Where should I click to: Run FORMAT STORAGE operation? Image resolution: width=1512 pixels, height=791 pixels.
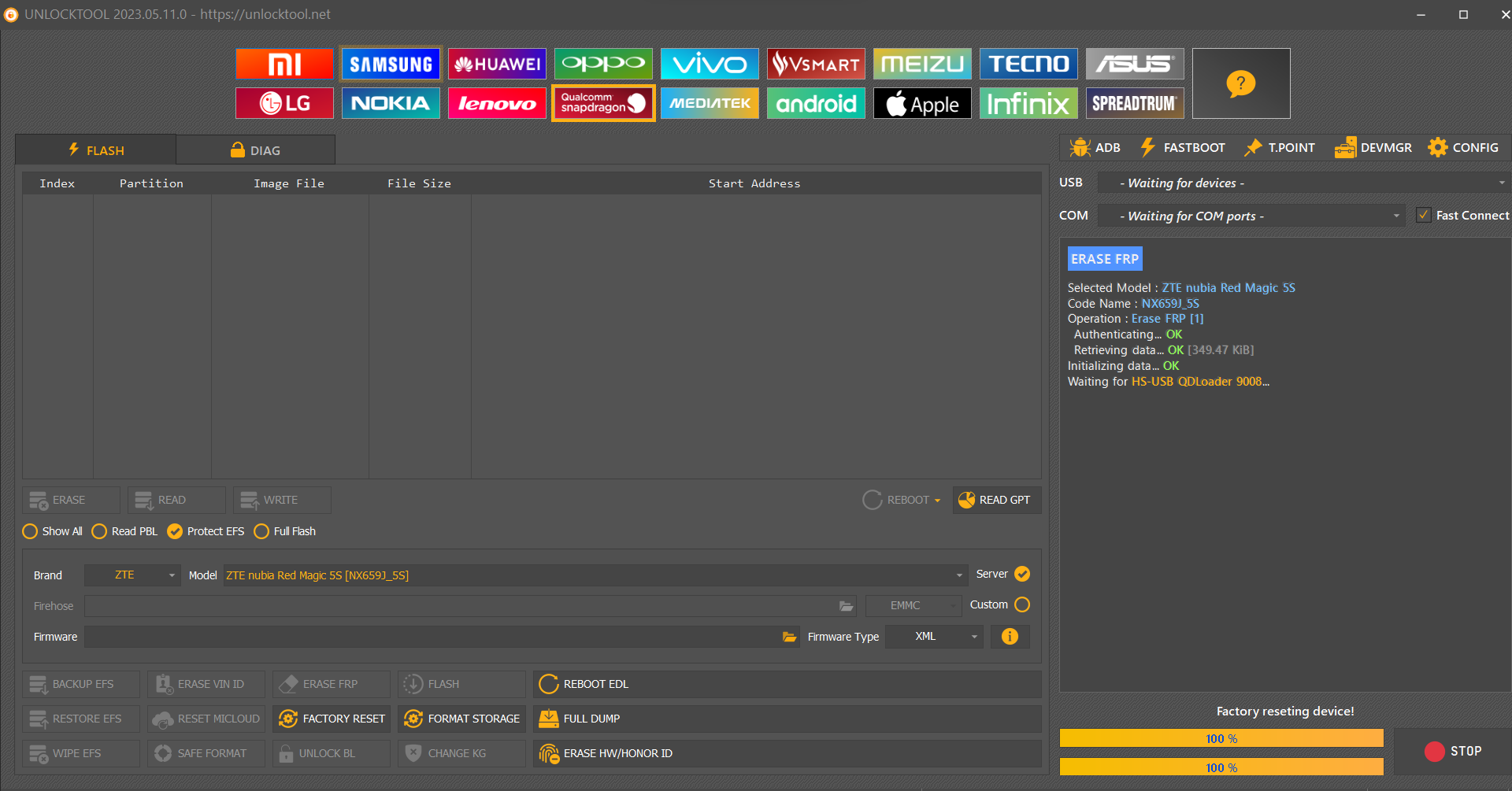[x=461, y=719]
